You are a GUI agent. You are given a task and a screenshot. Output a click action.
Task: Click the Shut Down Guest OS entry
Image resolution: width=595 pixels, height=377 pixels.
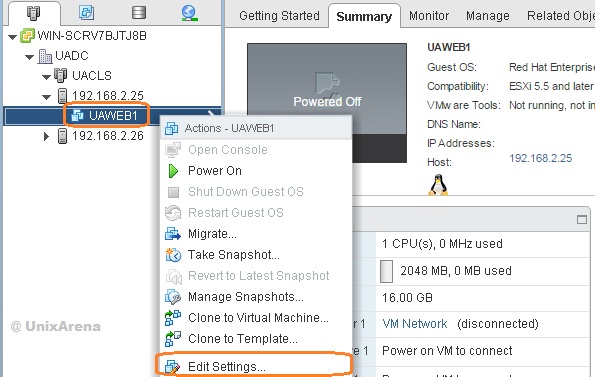click(256, 192)
